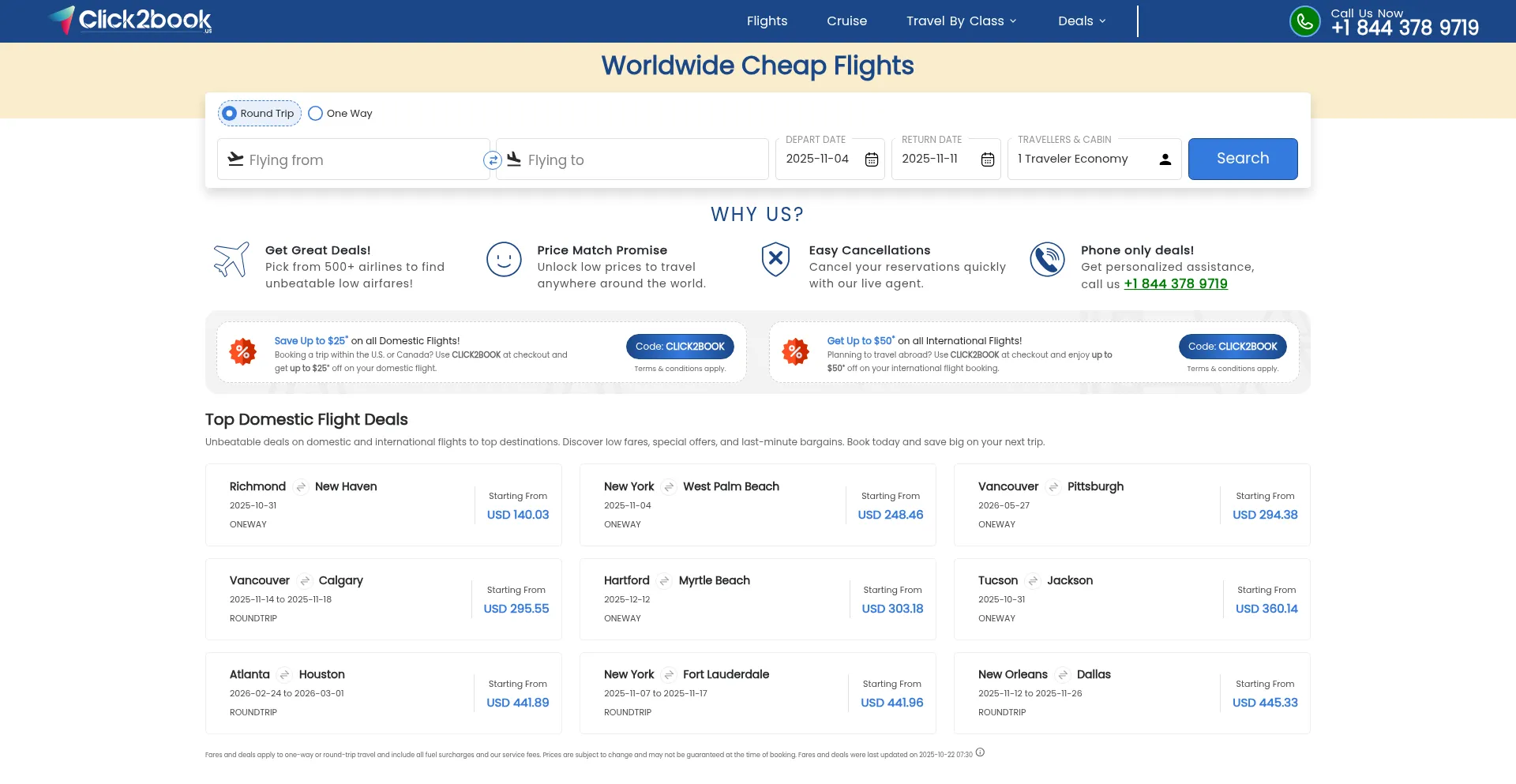Swap origin and destination with swap icon
Viewport: 1516px width, 784px height.
(x=493, y=160)
